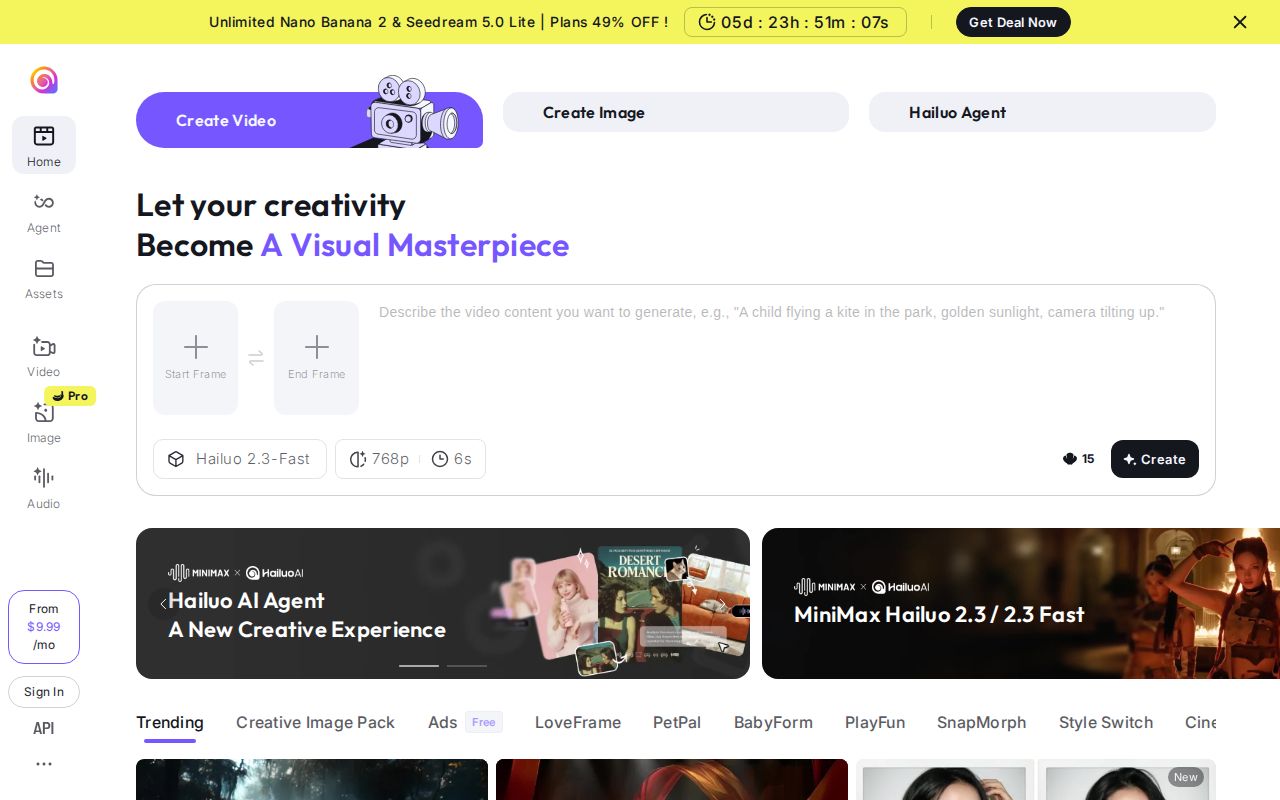Open the 6s duration selector

452,459
